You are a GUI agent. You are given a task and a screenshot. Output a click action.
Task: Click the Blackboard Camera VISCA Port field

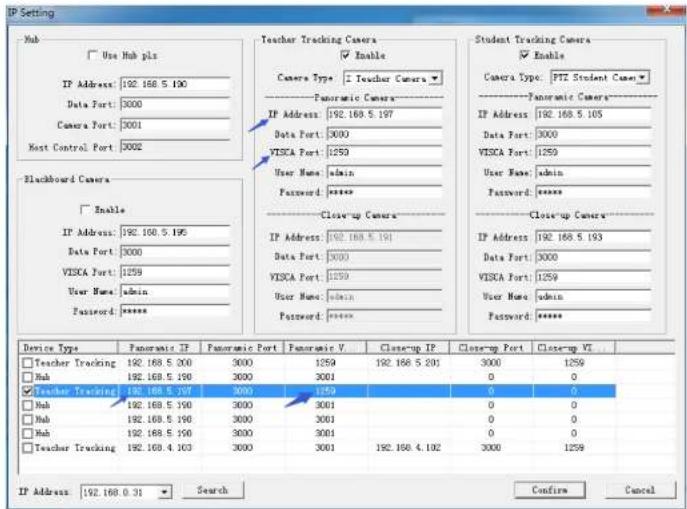coord(175,272)
